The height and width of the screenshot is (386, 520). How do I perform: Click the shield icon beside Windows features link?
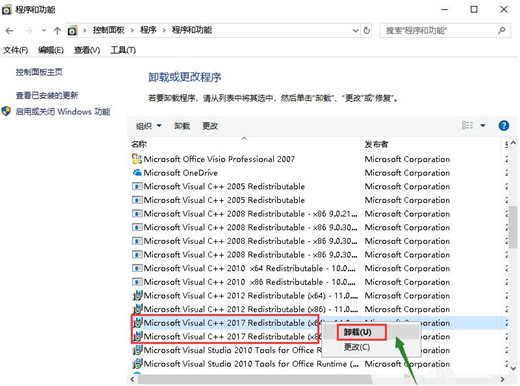(6, 111)
